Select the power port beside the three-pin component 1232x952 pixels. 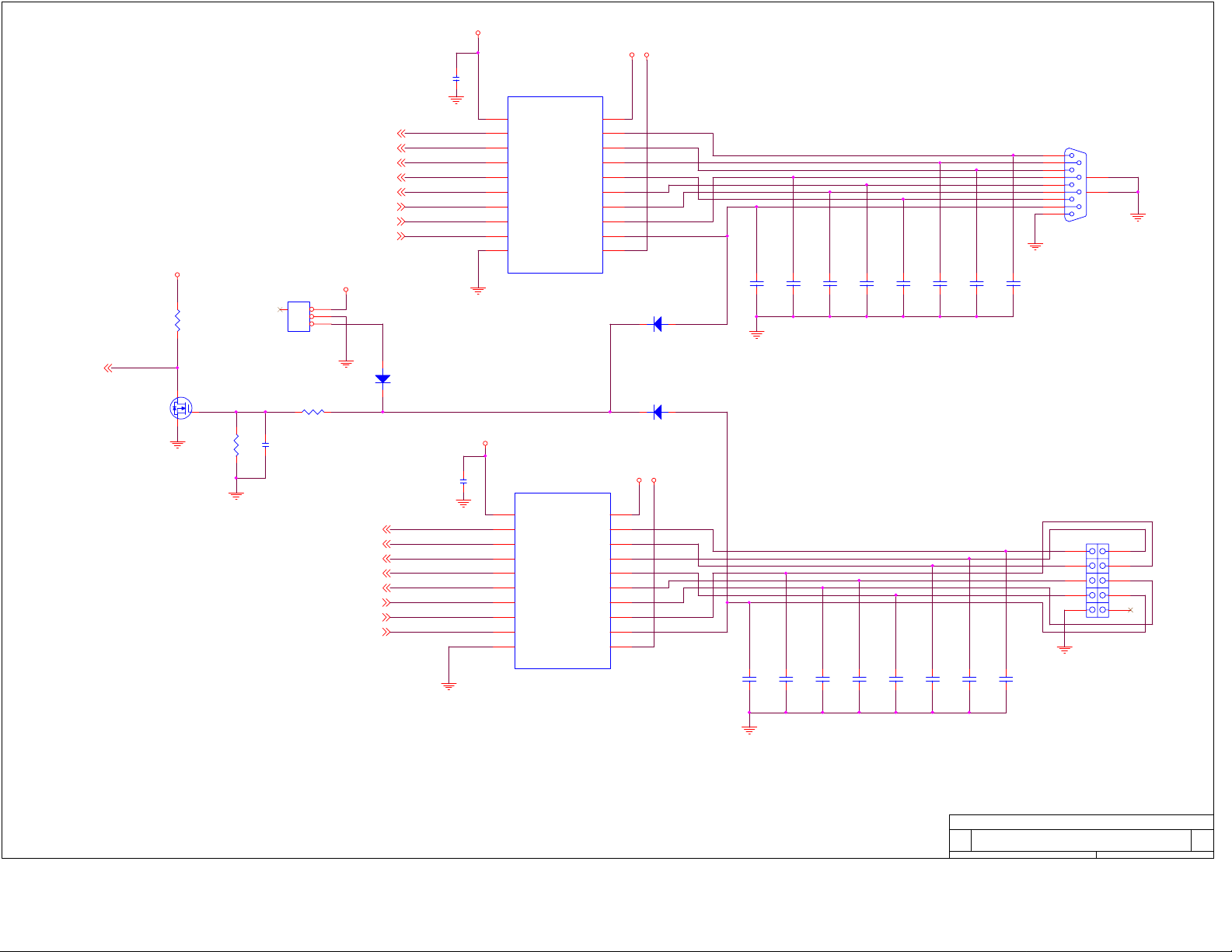point(346,289)
